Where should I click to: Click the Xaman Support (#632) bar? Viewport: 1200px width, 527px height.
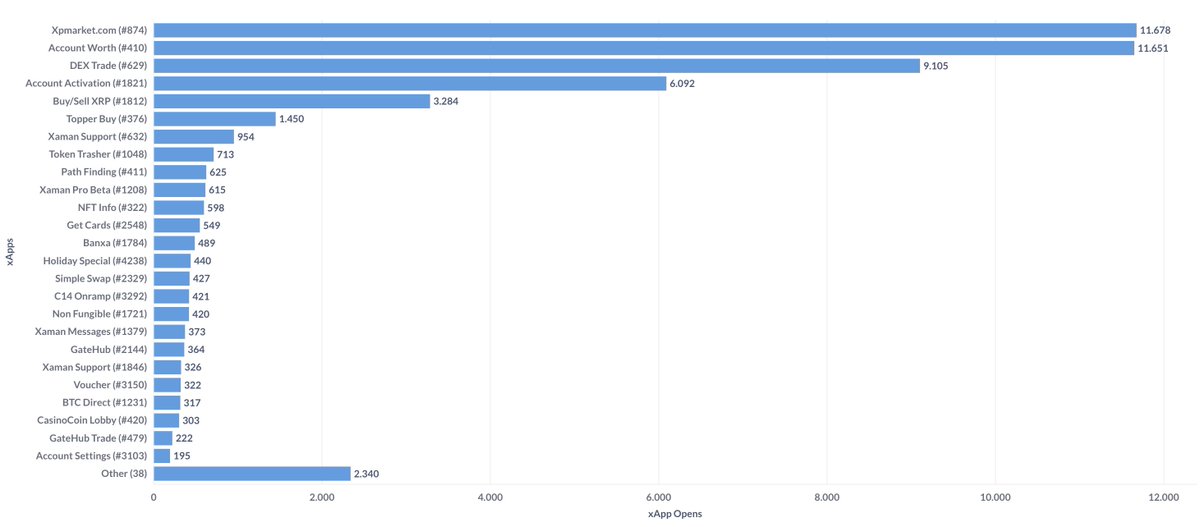194,136
